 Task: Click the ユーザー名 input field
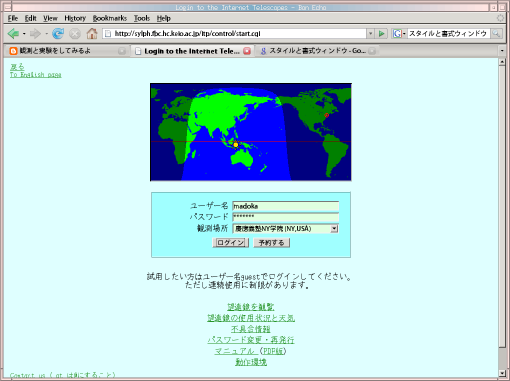tap(286, 206)
